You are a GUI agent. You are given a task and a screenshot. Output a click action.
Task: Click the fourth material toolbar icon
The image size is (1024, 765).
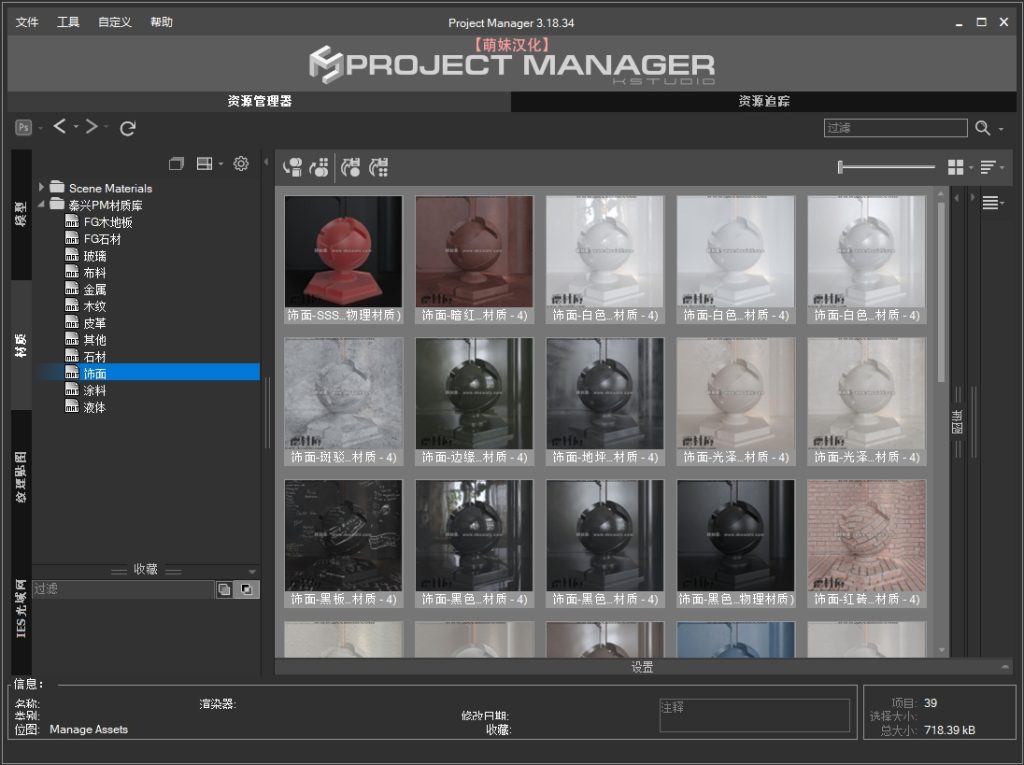tap(379, 167)
